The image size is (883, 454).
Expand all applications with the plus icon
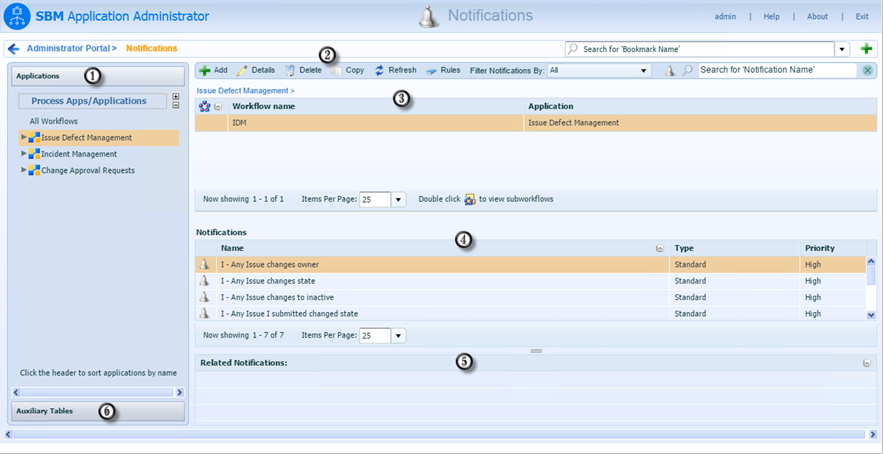(175, 97)
